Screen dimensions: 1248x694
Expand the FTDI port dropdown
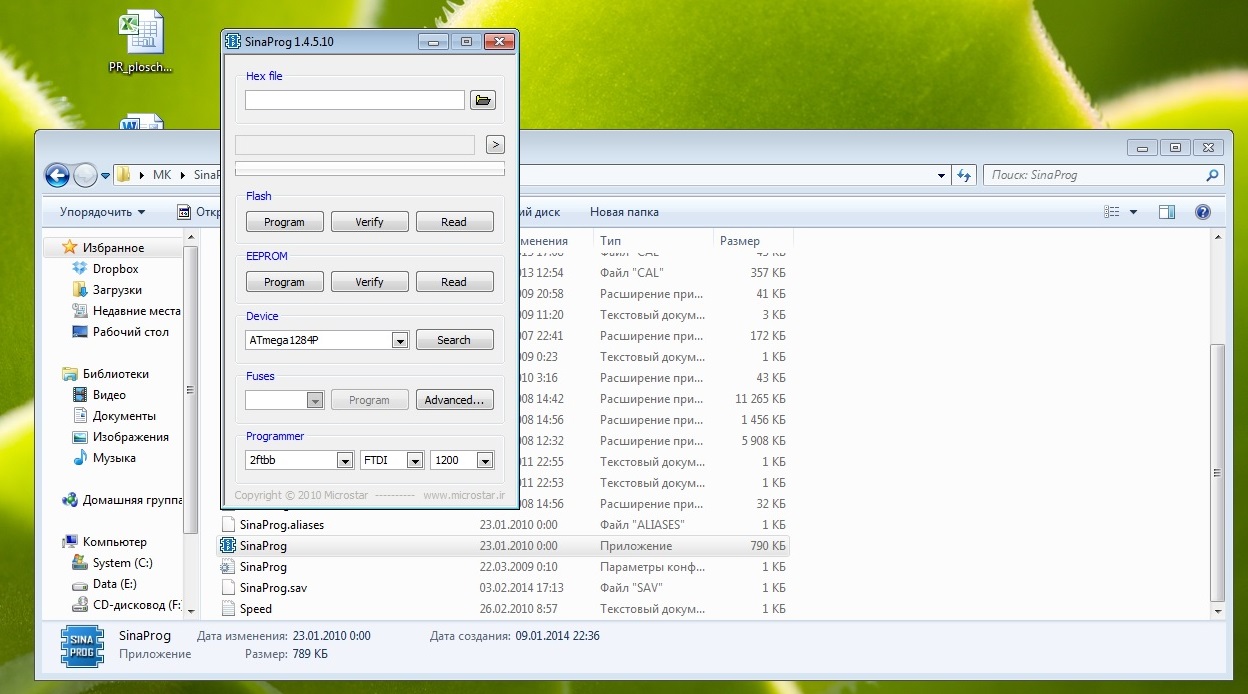[x=414, y=461]
